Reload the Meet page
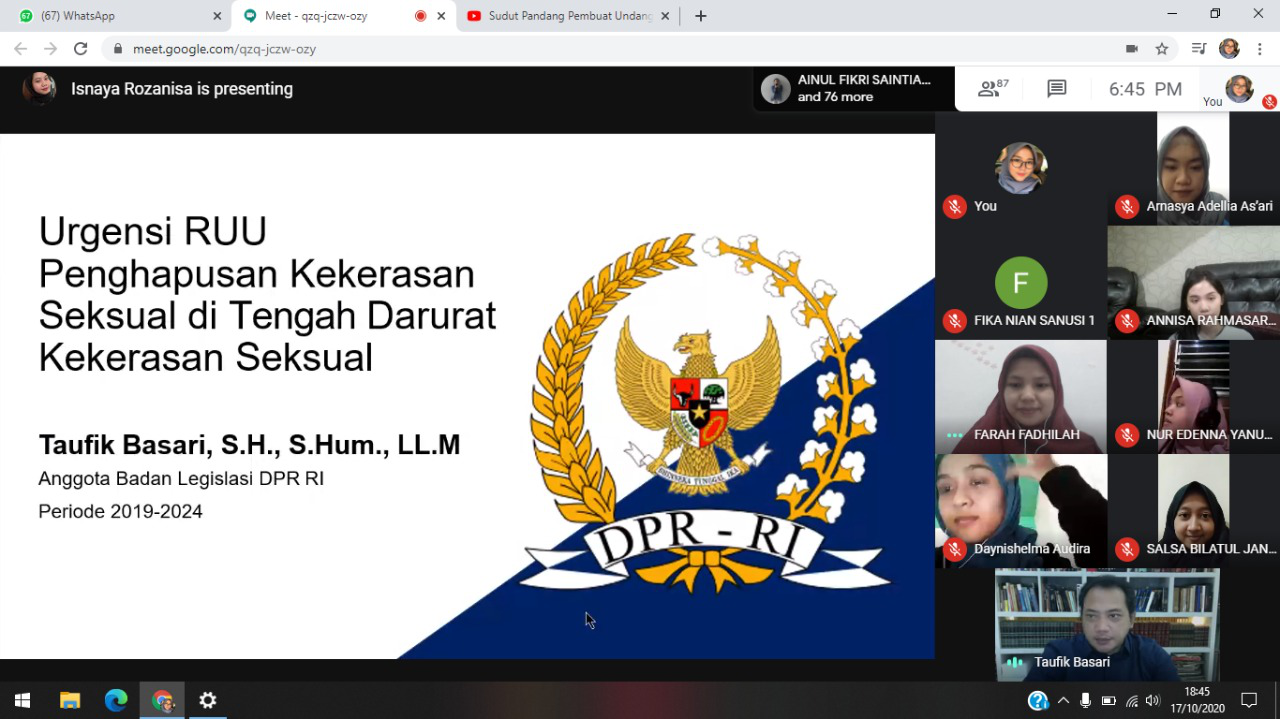The width and height of the screenshot is (1280, 719). click(x=81, y=48)
